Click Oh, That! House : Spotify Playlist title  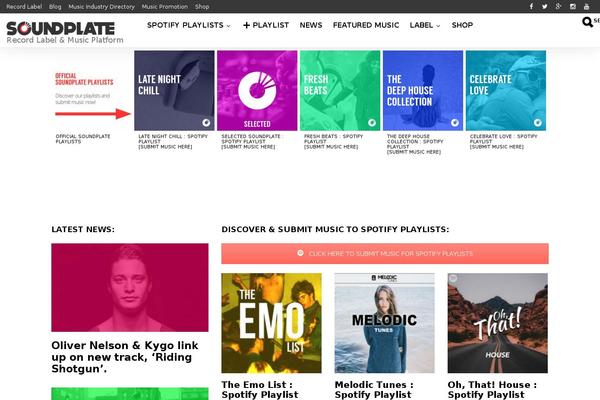click(492, 390)
